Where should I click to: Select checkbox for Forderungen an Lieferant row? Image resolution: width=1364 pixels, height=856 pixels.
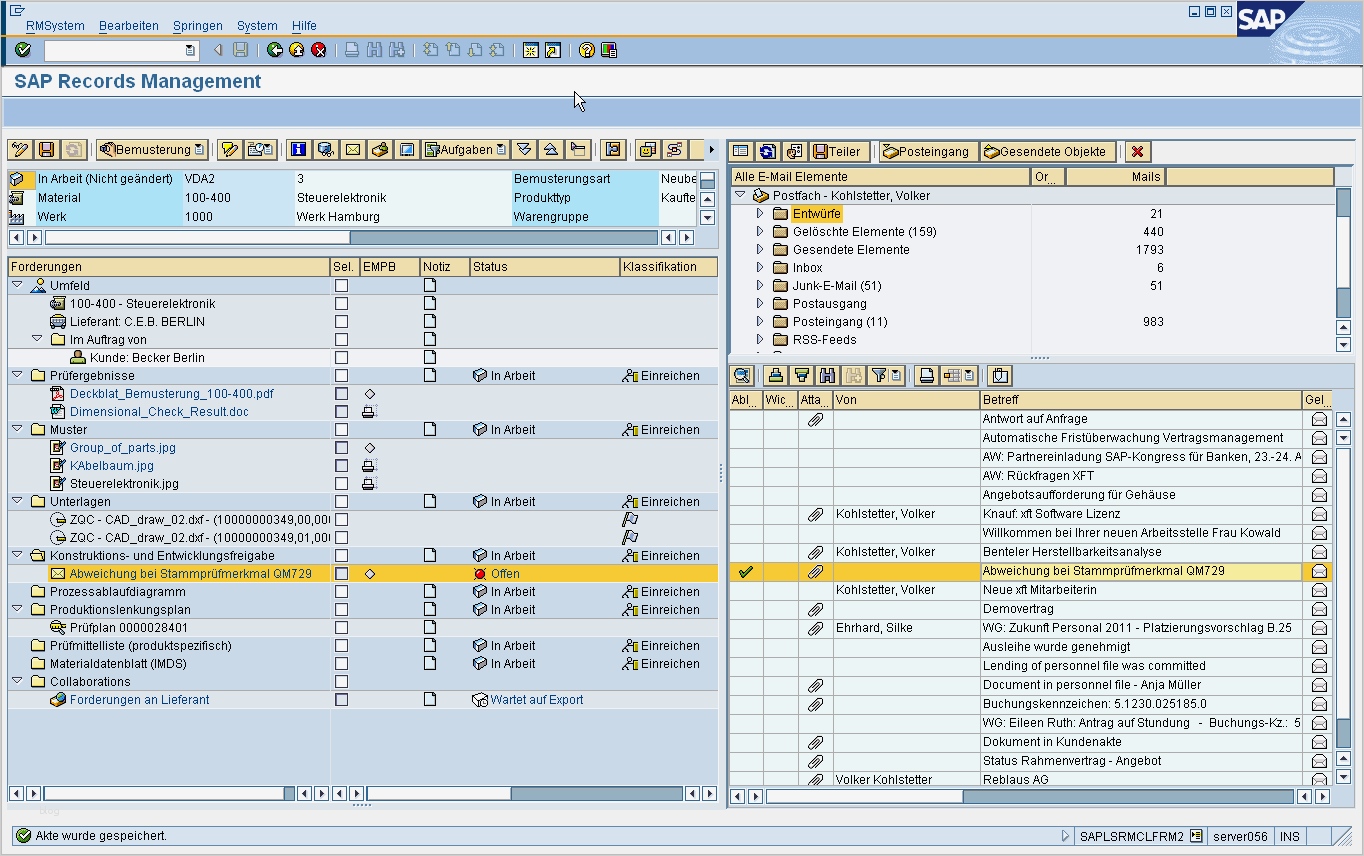pyautogui.click(x=341, y=700)
